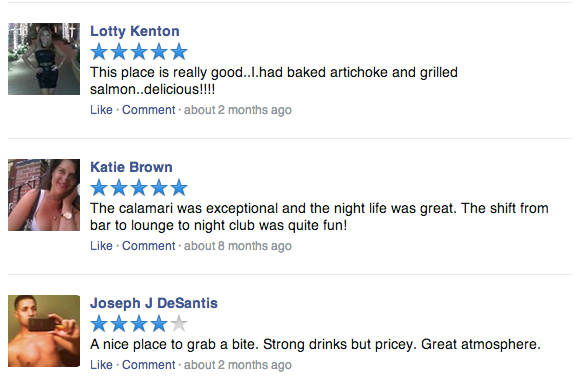
Task: Click the fifth star in Lotty Kenton's rating
Action: (179, 52)
